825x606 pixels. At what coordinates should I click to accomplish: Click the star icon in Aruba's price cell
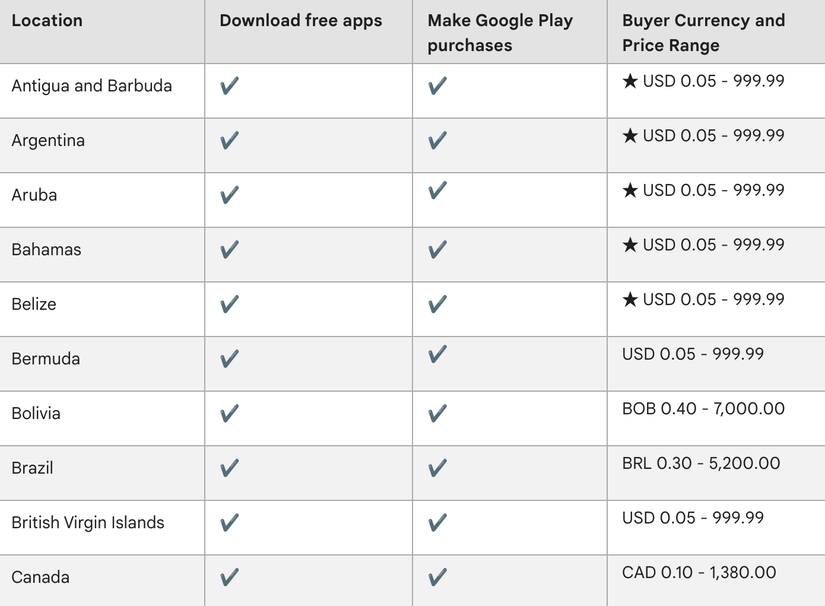point(630,190)
